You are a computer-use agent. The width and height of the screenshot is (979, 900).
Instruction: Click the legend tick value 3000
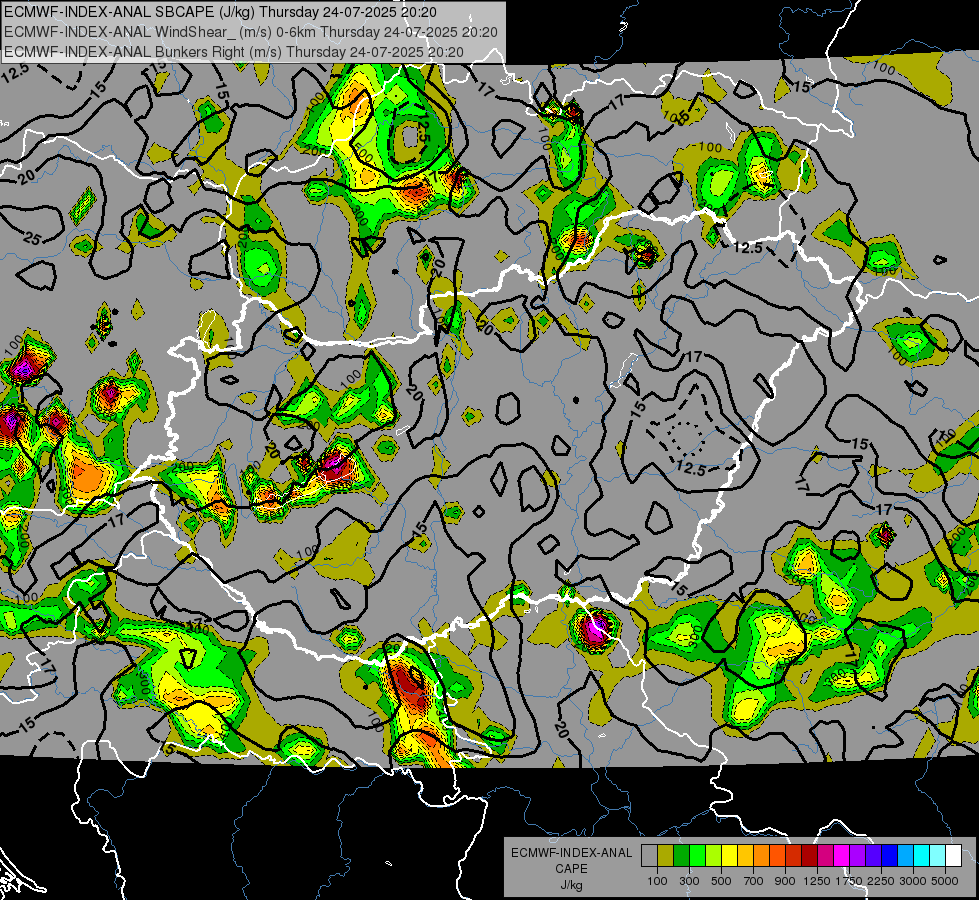913,881
